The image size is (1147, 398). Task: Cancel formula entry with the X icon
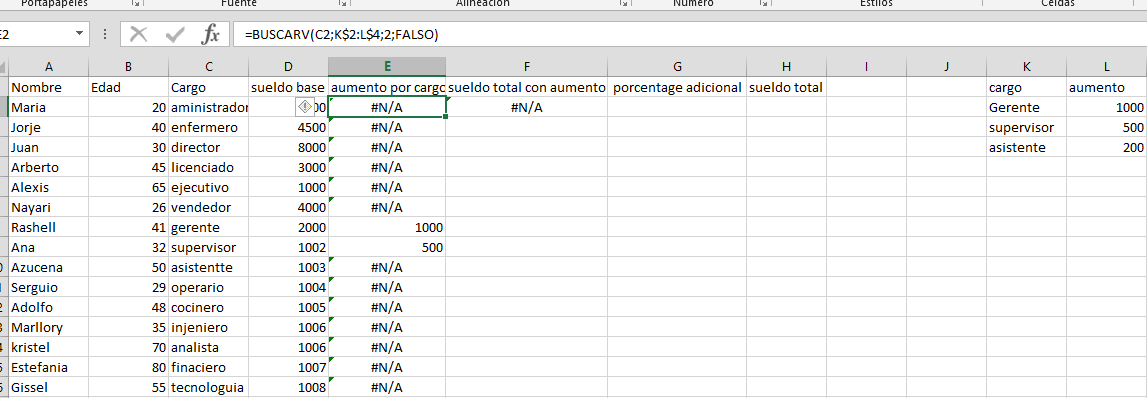139,34
